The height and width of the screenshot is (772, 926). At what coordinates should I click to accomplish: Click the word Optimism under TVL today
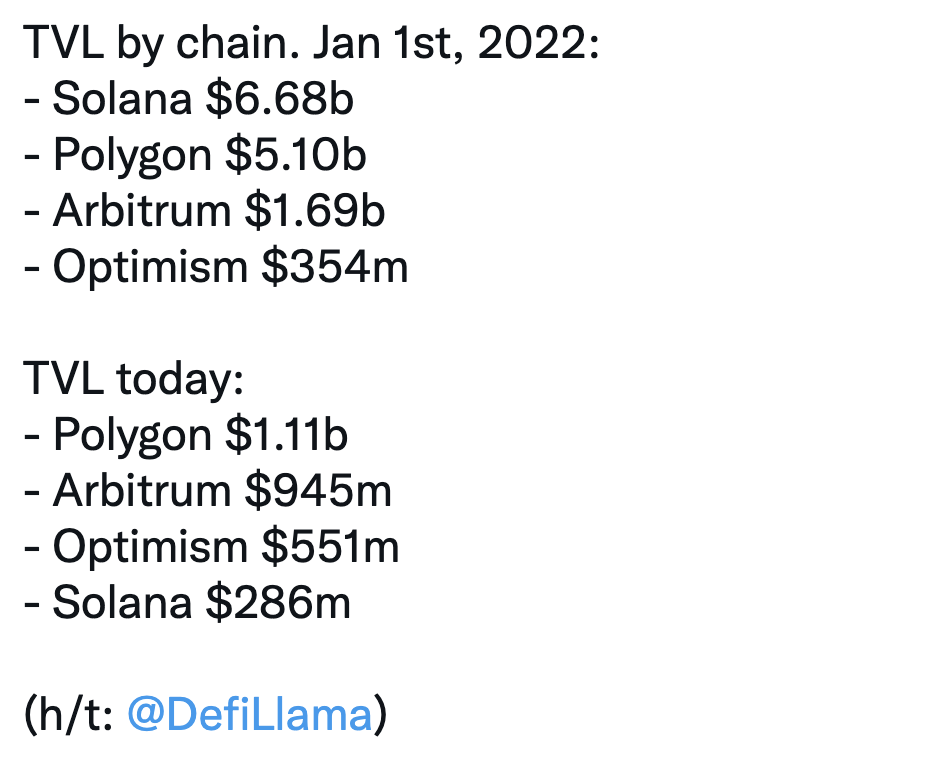pos(149,548)
